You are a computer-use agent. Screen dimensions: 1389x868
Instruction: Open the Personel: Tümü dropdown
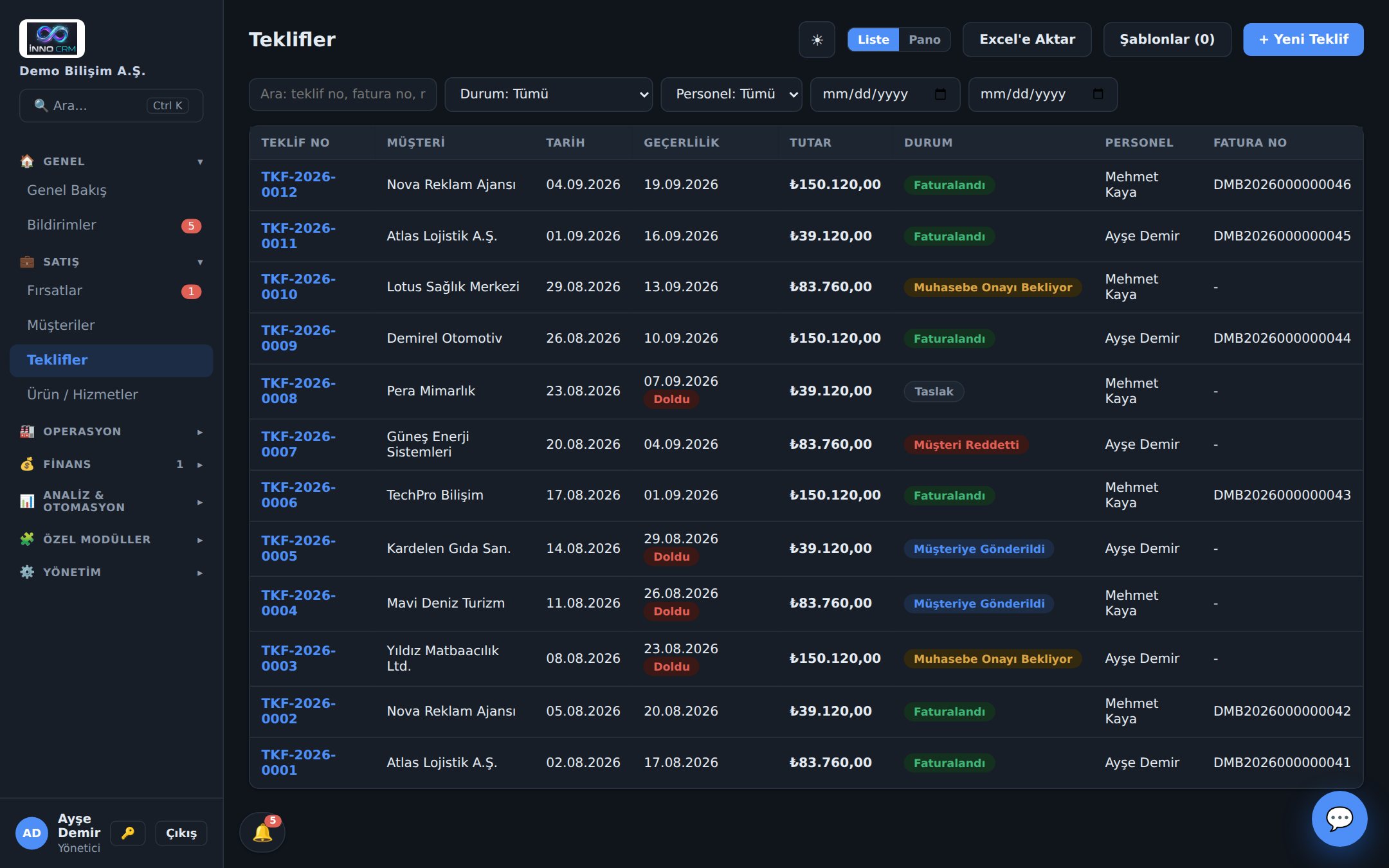coord(731,95)
